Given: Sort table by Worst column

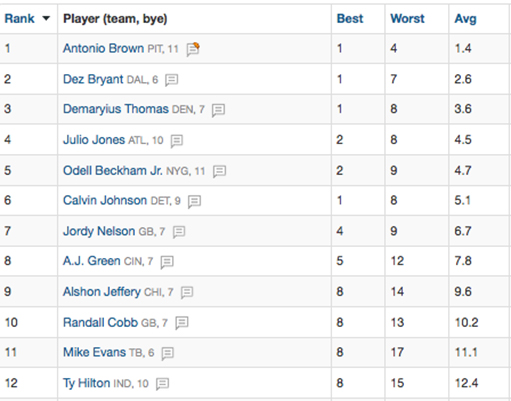Looking at the screenshot, I should pyautogui.click(x=407, y=19).
